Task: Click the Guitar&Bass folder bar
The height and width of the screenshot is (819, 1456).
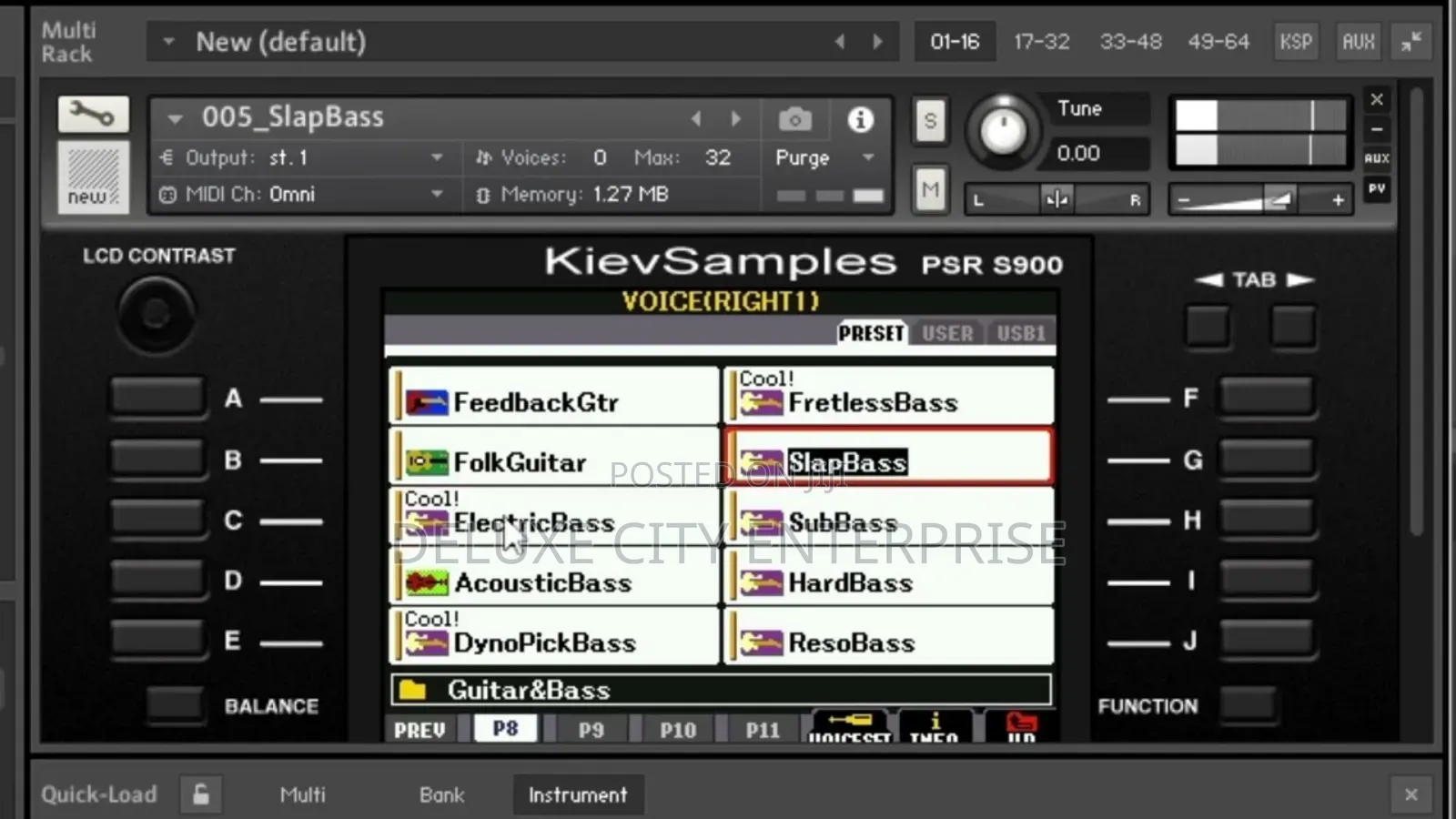Action: [721, 690]
